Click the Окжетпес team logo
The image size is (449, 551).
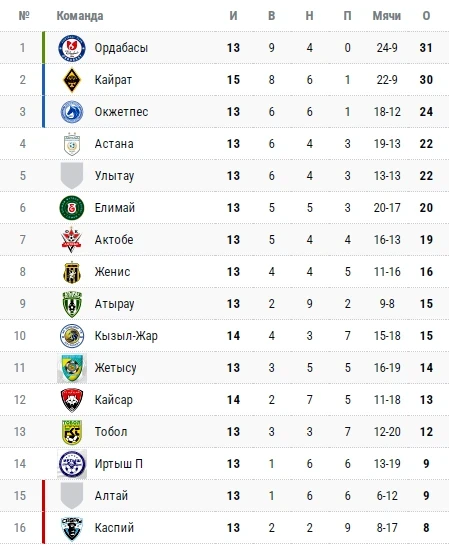tap(72, 112)
